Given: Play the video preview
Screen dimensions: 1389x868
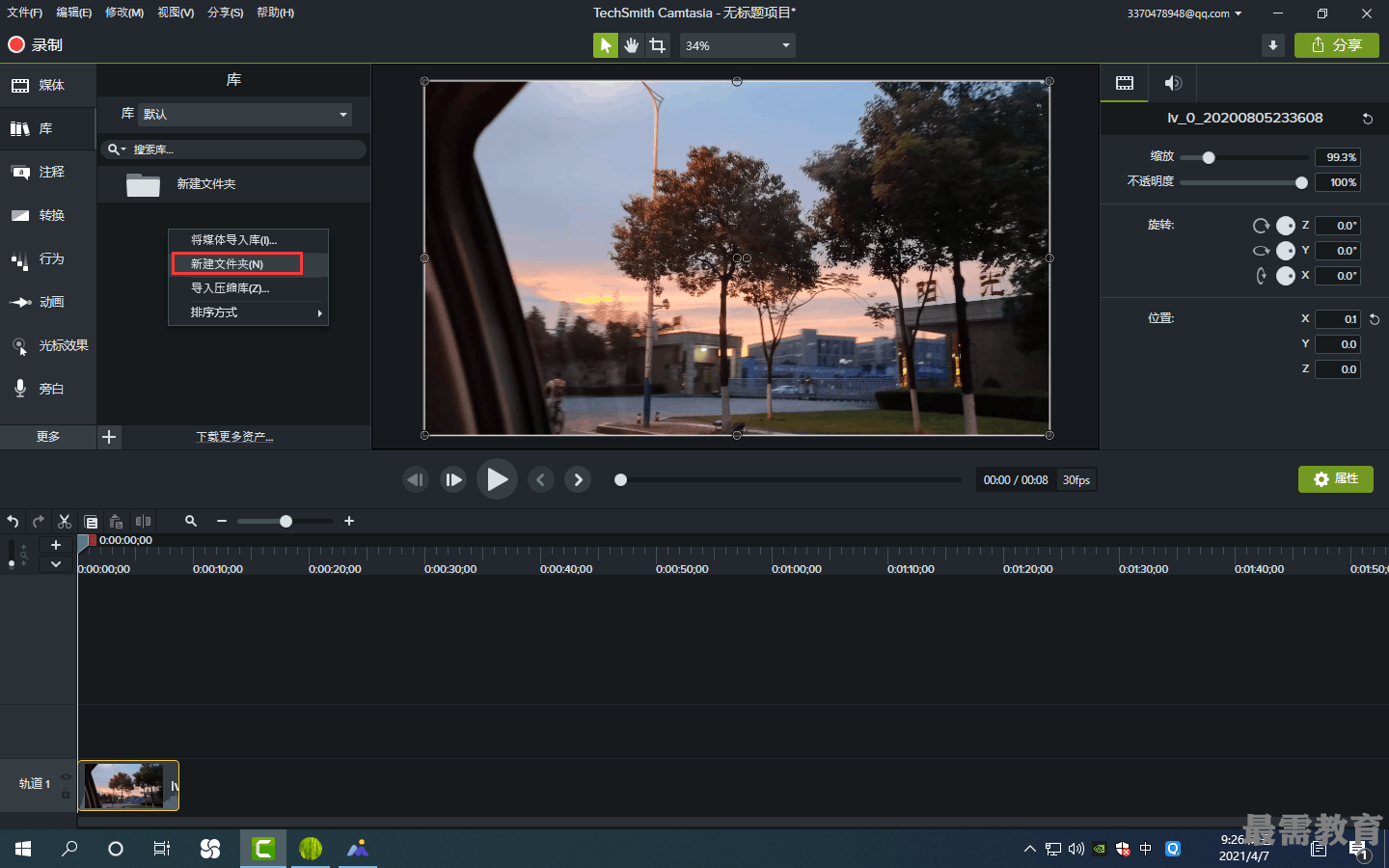Looking at the screenshot, I should pyautogui.click(x=497, y=479).
